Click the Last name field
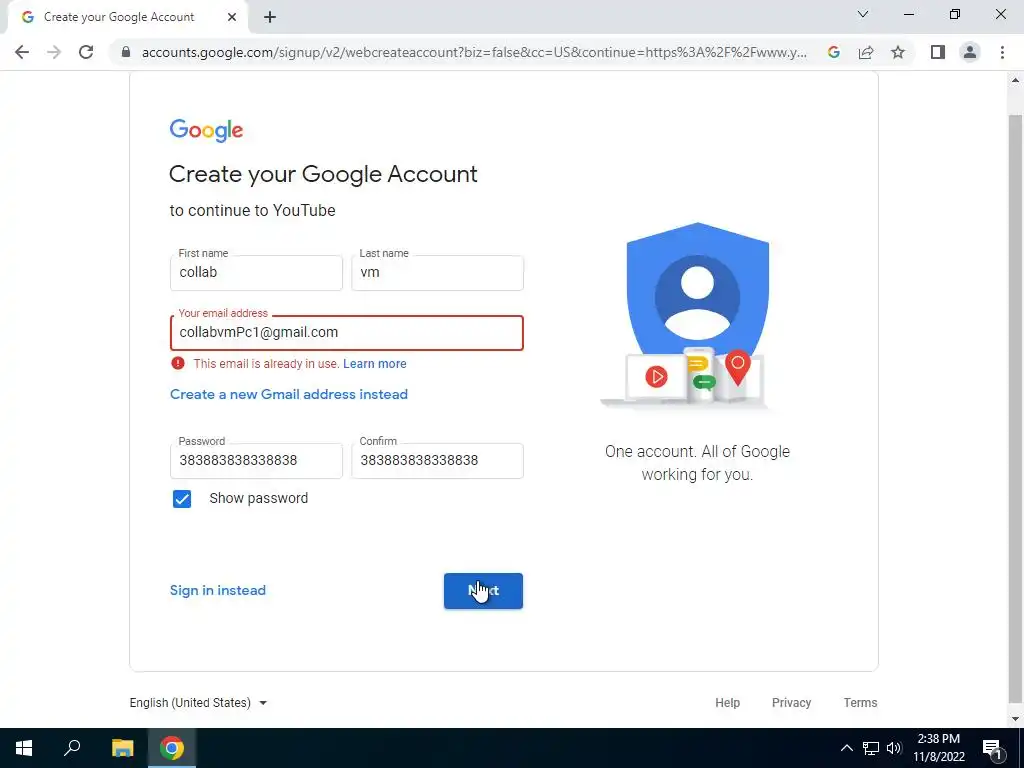This screenshot has width=1024, height=768. 437,272
